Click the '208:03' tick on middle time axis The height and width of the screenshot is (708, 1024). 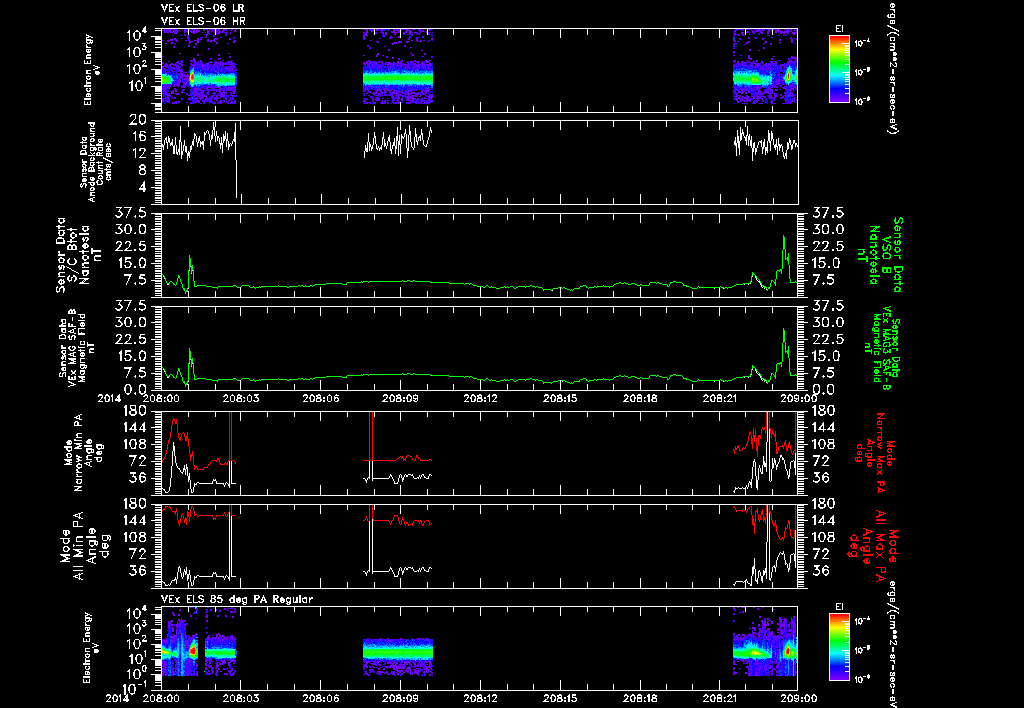click(x=240, y=398)
